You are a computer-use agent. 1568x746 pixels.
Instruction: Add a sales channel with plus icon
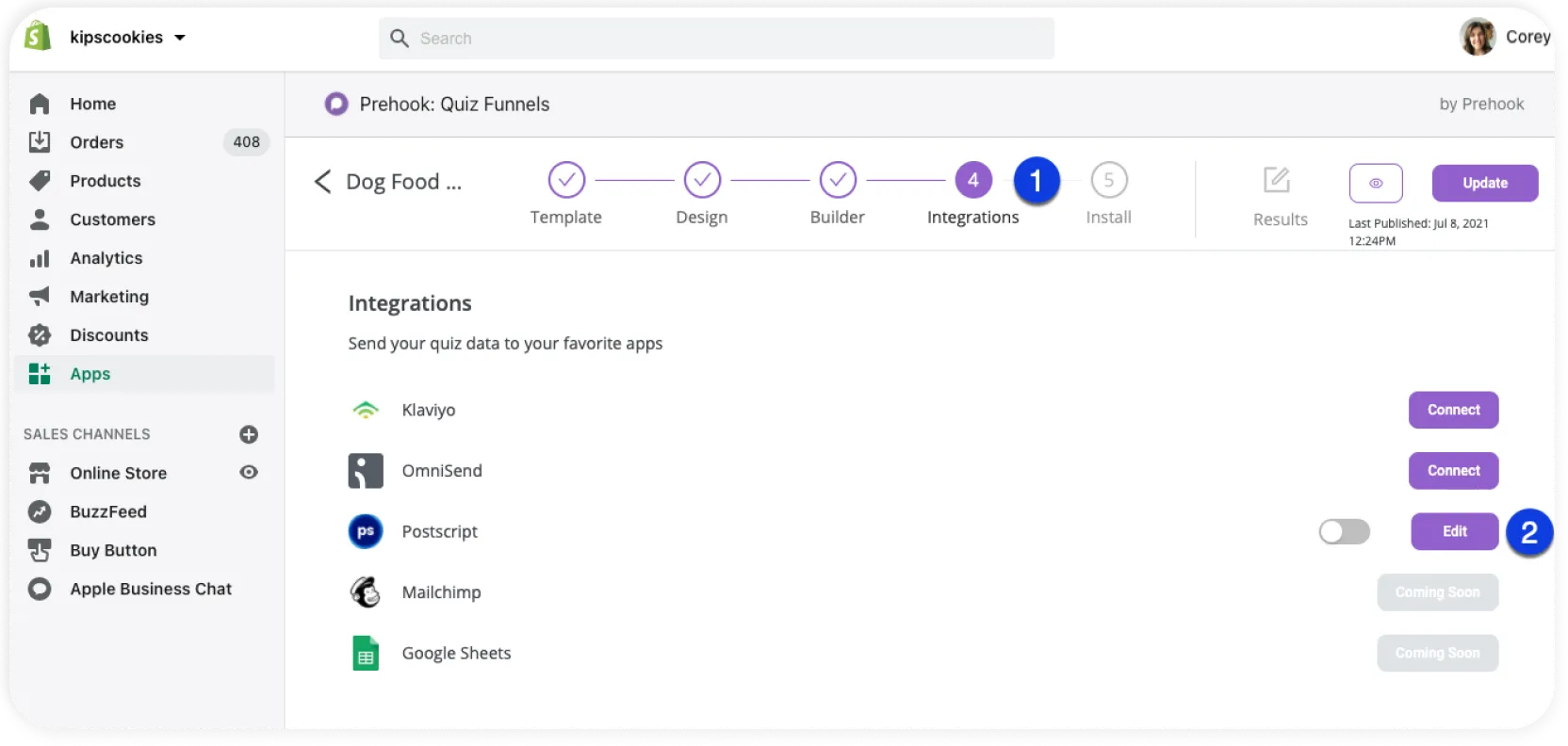[x=249, y=434]
